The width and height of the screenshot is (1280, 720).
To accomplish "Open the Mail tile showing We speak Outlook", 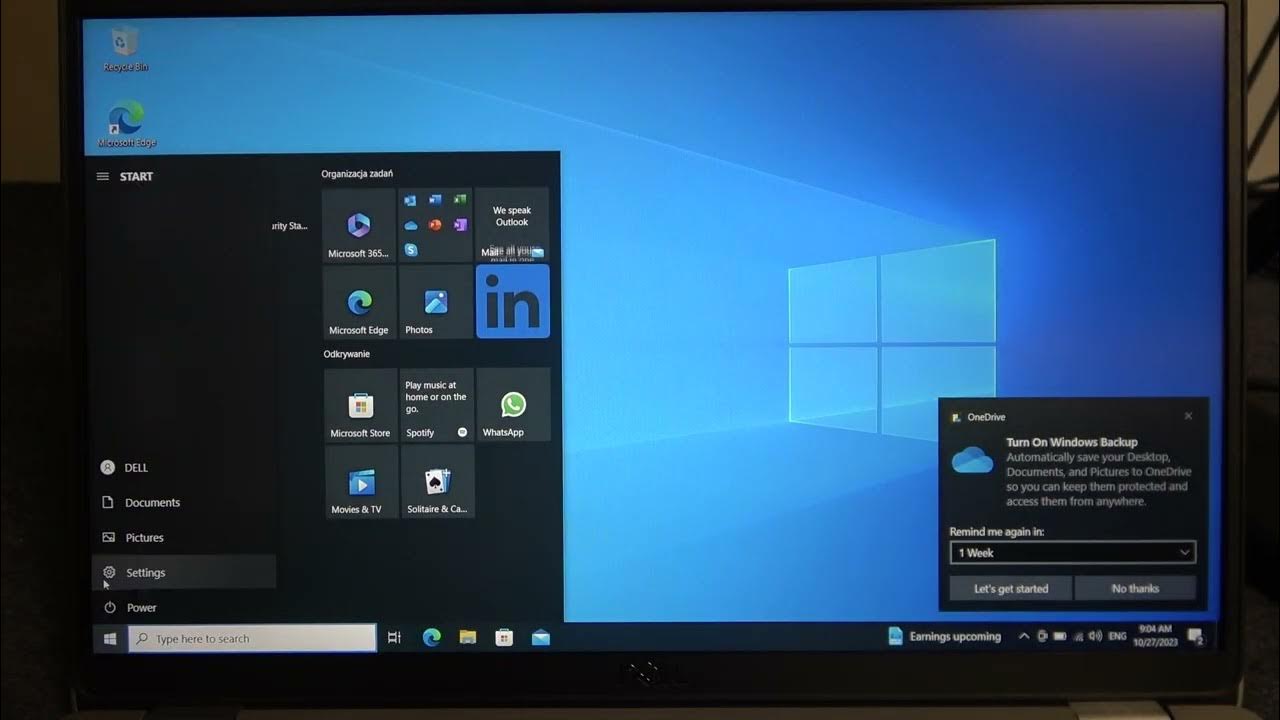I will (512, 225).
